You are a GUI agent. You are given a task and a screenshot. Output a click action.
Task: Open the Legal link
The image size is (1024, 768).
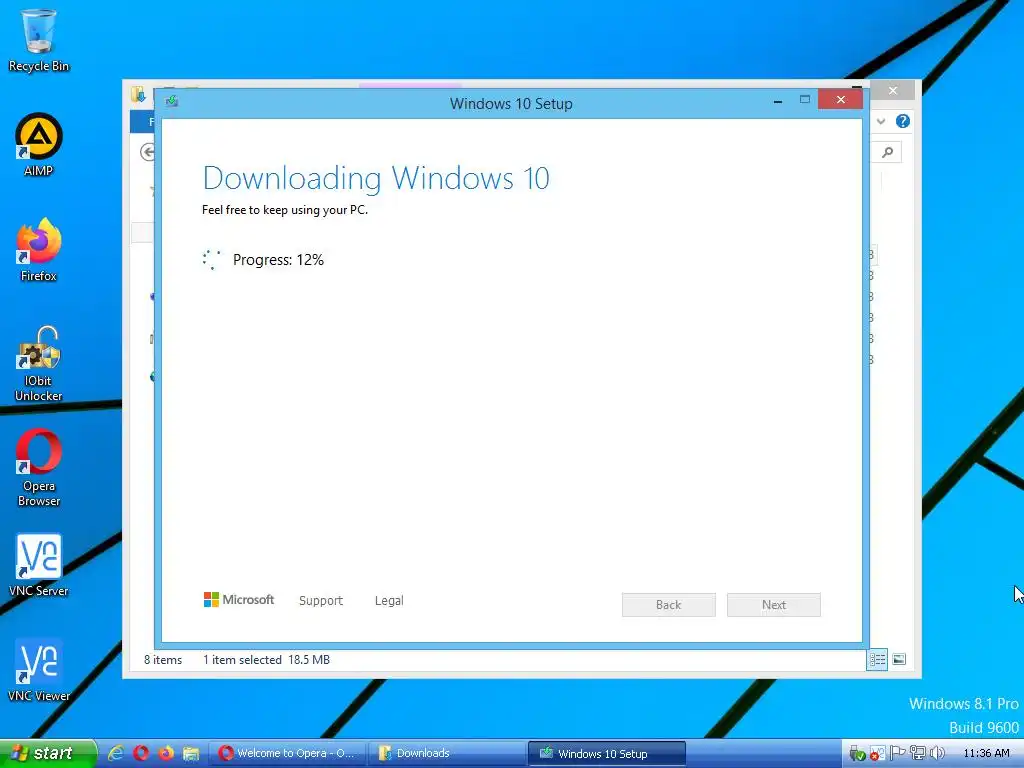389,600
